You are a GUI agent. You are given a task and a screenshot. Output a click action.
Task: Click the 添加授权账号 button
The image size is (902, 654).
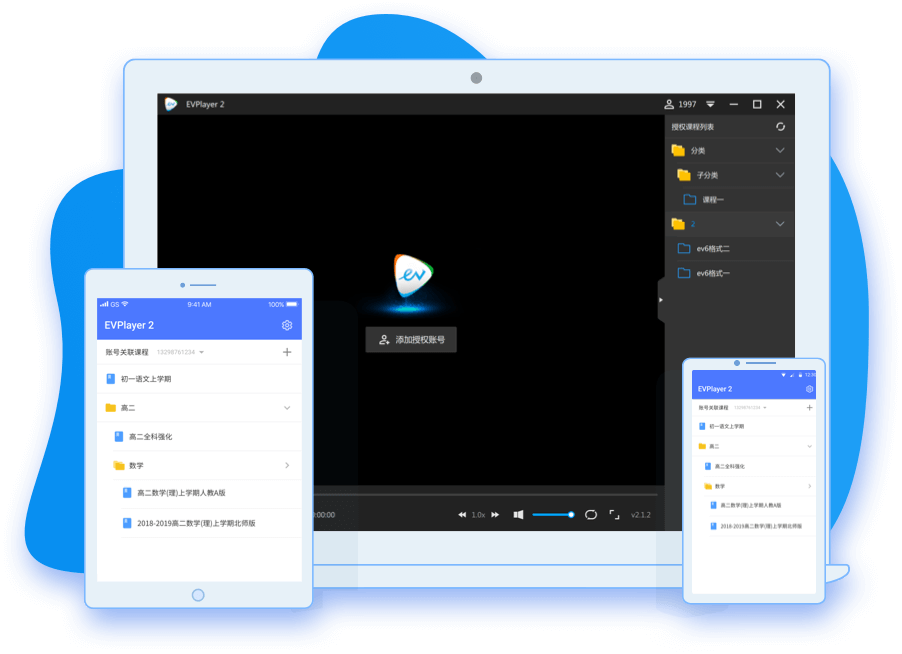(413, 339)
